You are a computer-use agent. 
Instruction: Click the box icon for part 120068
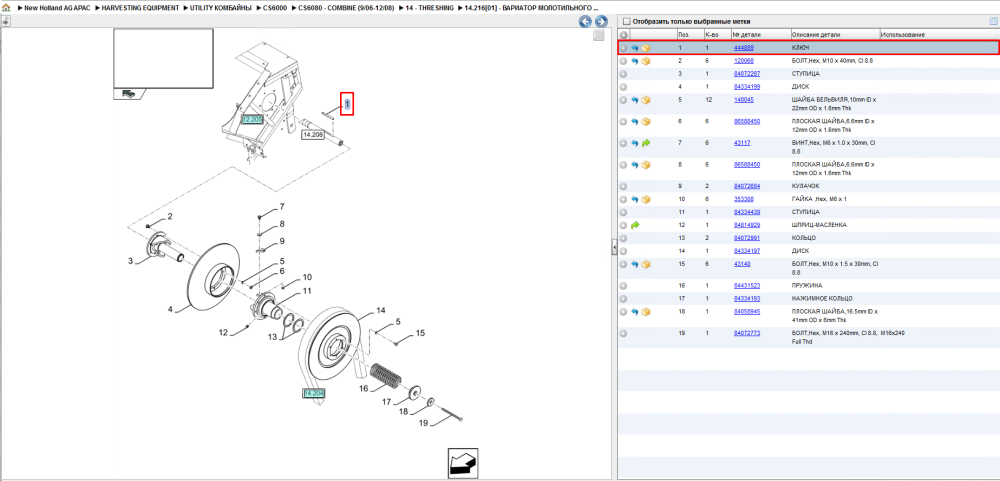[645, 61]
